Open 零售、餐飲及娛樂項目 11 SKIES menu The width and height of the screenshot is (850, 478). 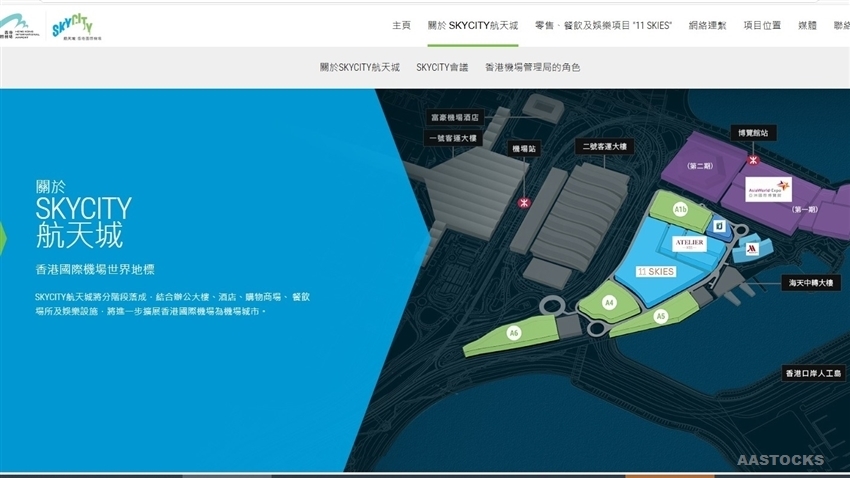[603, 25]
